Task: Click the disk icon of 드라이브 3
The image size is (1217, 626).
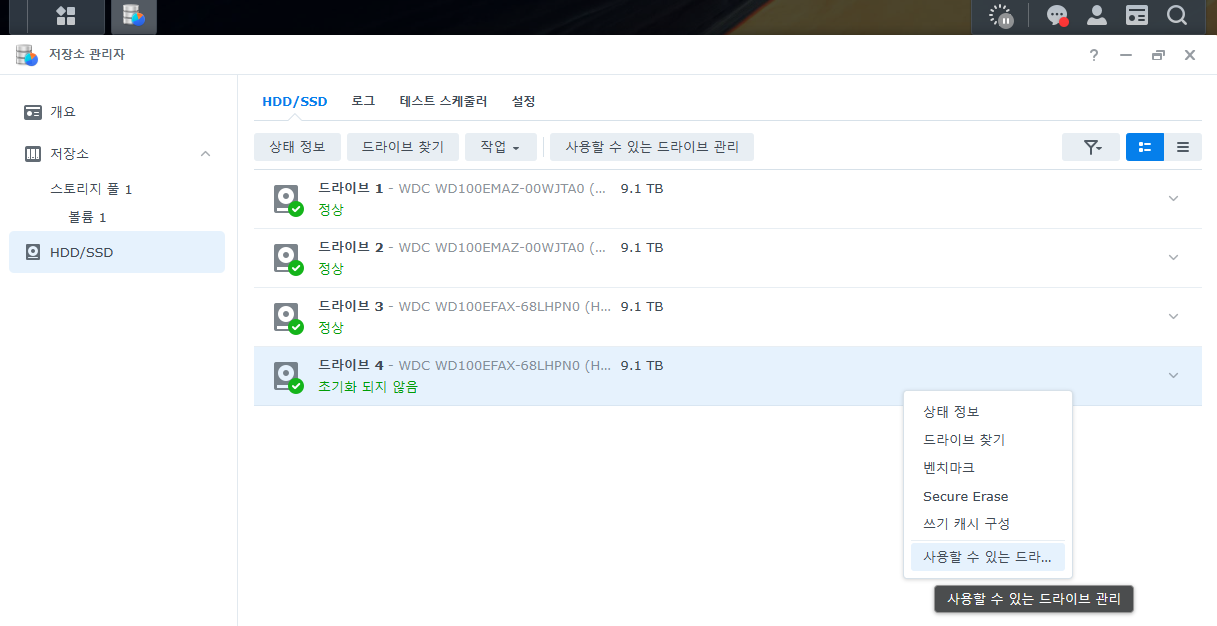Action: [288, 317]
